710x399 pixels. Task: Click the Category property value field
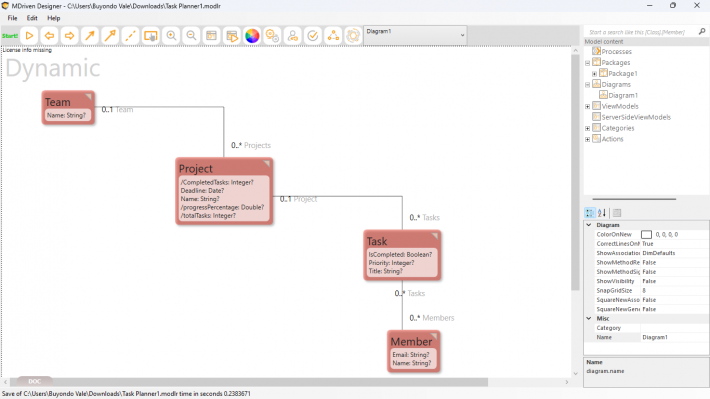(675, 328)
